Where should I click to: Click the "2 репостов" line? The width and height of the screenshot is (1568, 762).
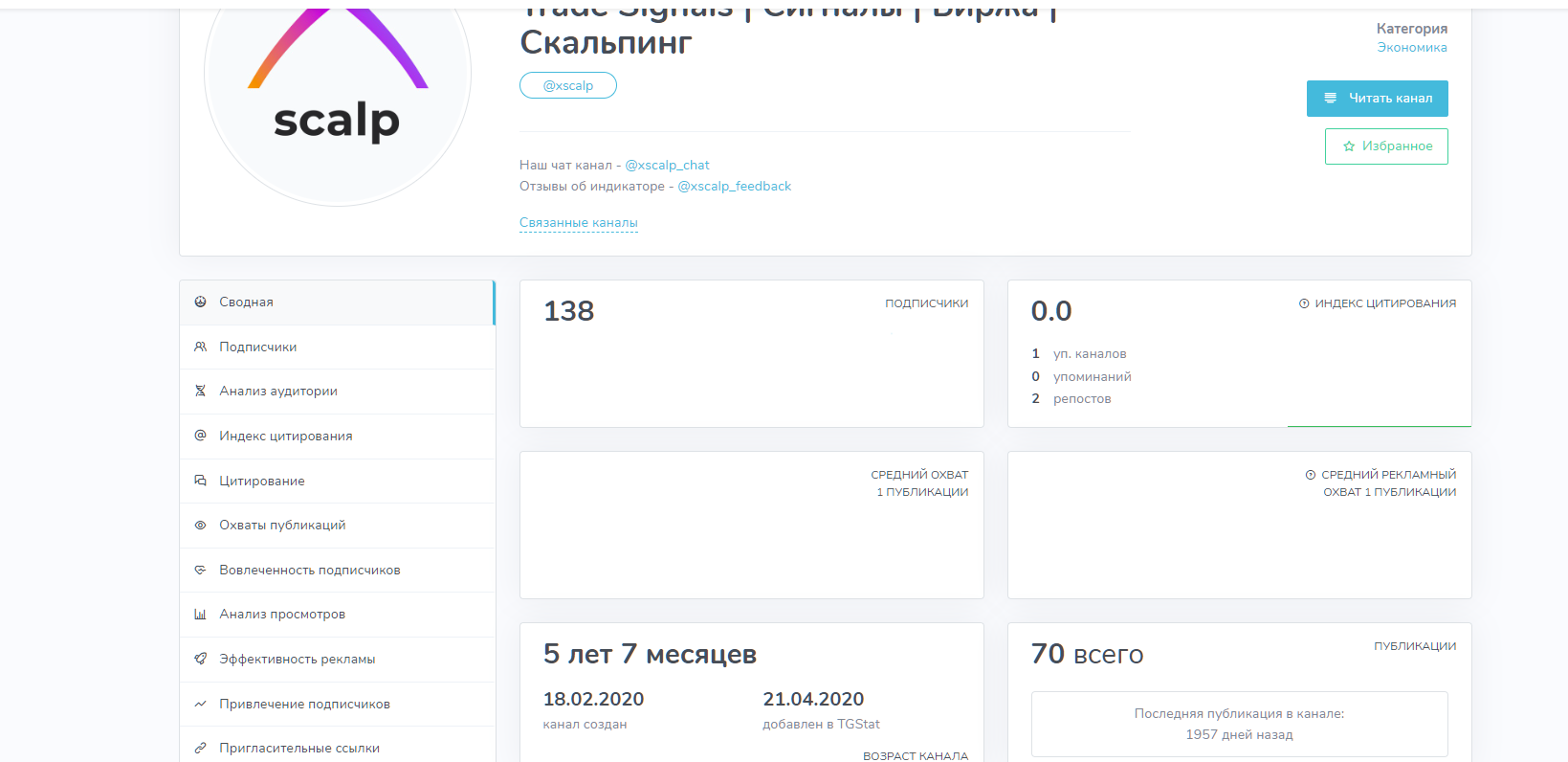point(1071,398)
